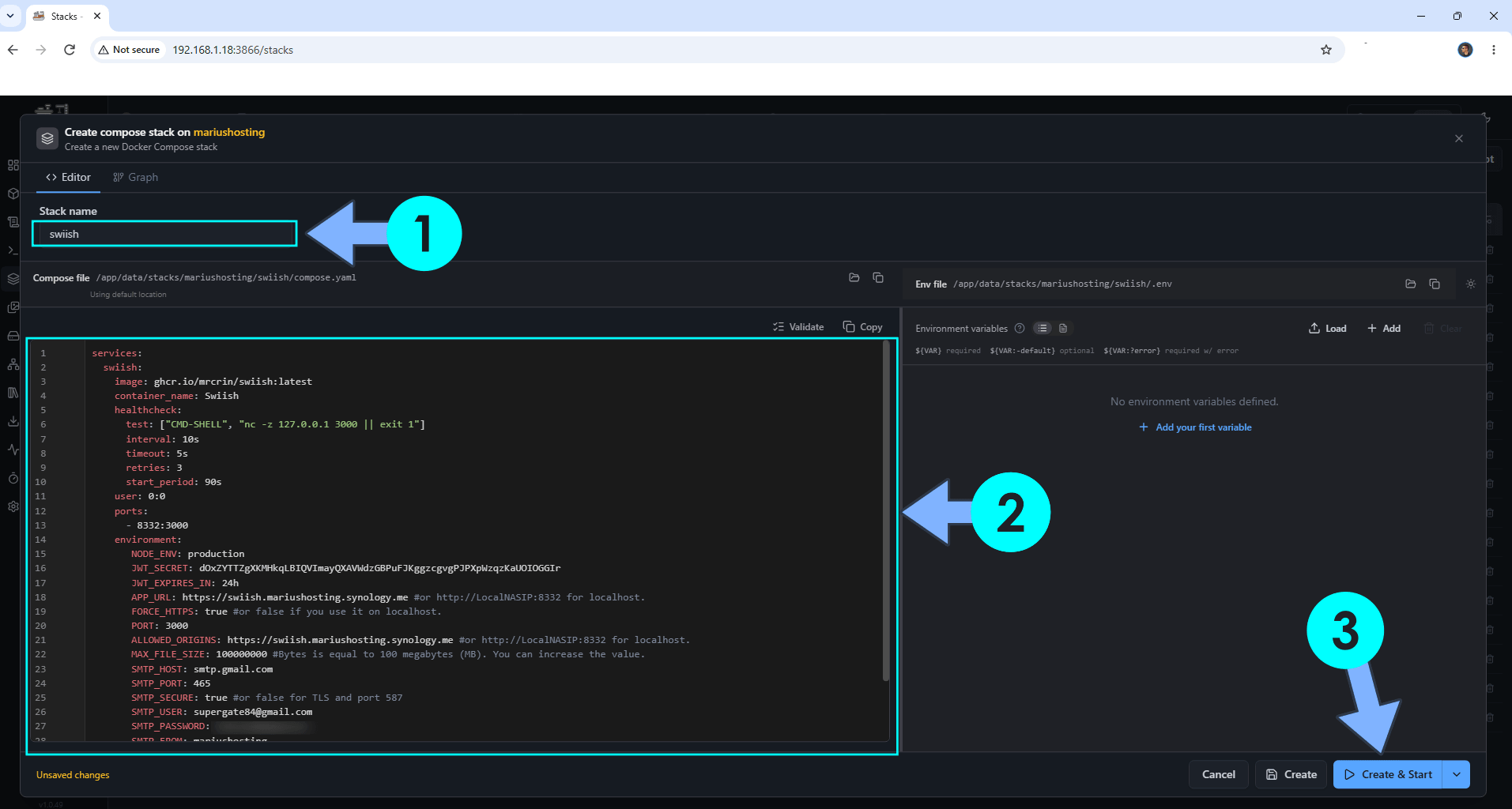Browse for the Env file location
The height and width of the screenshot is (809, 1512).
pos(1411,284)
